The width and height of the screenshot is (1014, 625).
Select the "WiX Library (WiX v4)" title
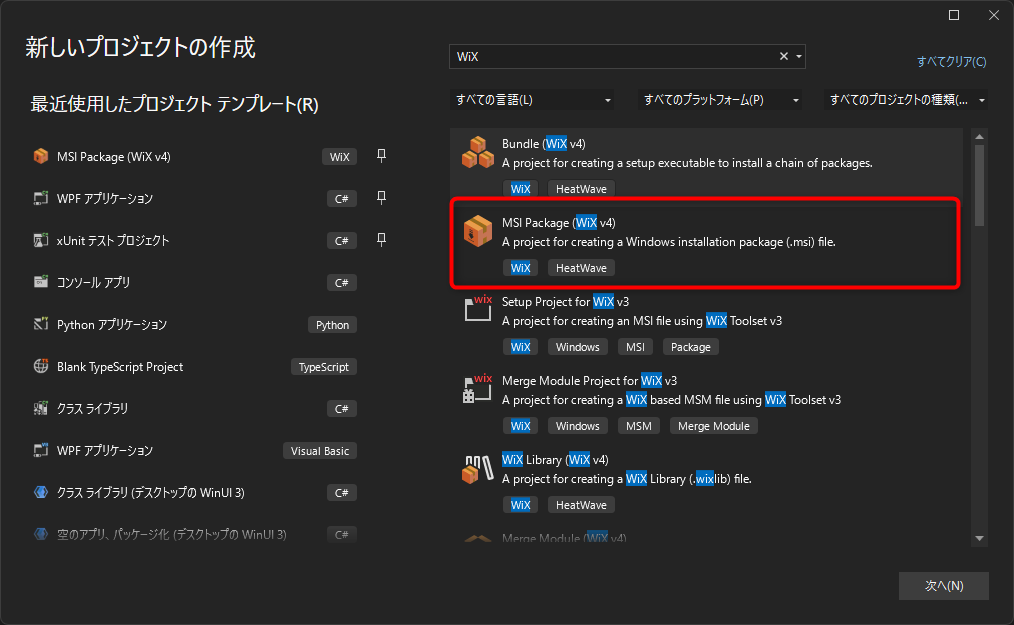pyautogui.click(x=555, y=459)
